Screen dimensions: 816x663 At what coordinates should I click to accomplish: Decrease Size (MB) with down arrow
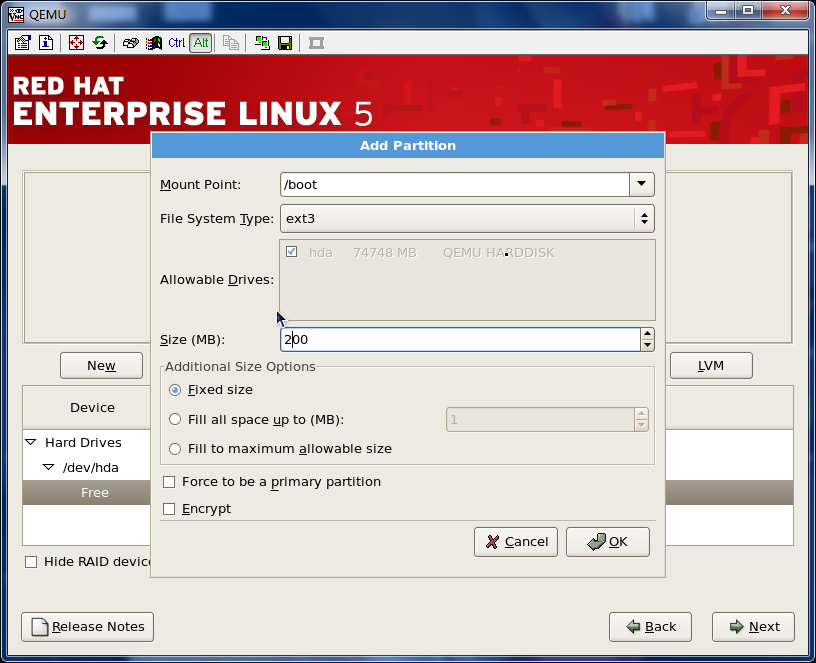tap(647, 345)
